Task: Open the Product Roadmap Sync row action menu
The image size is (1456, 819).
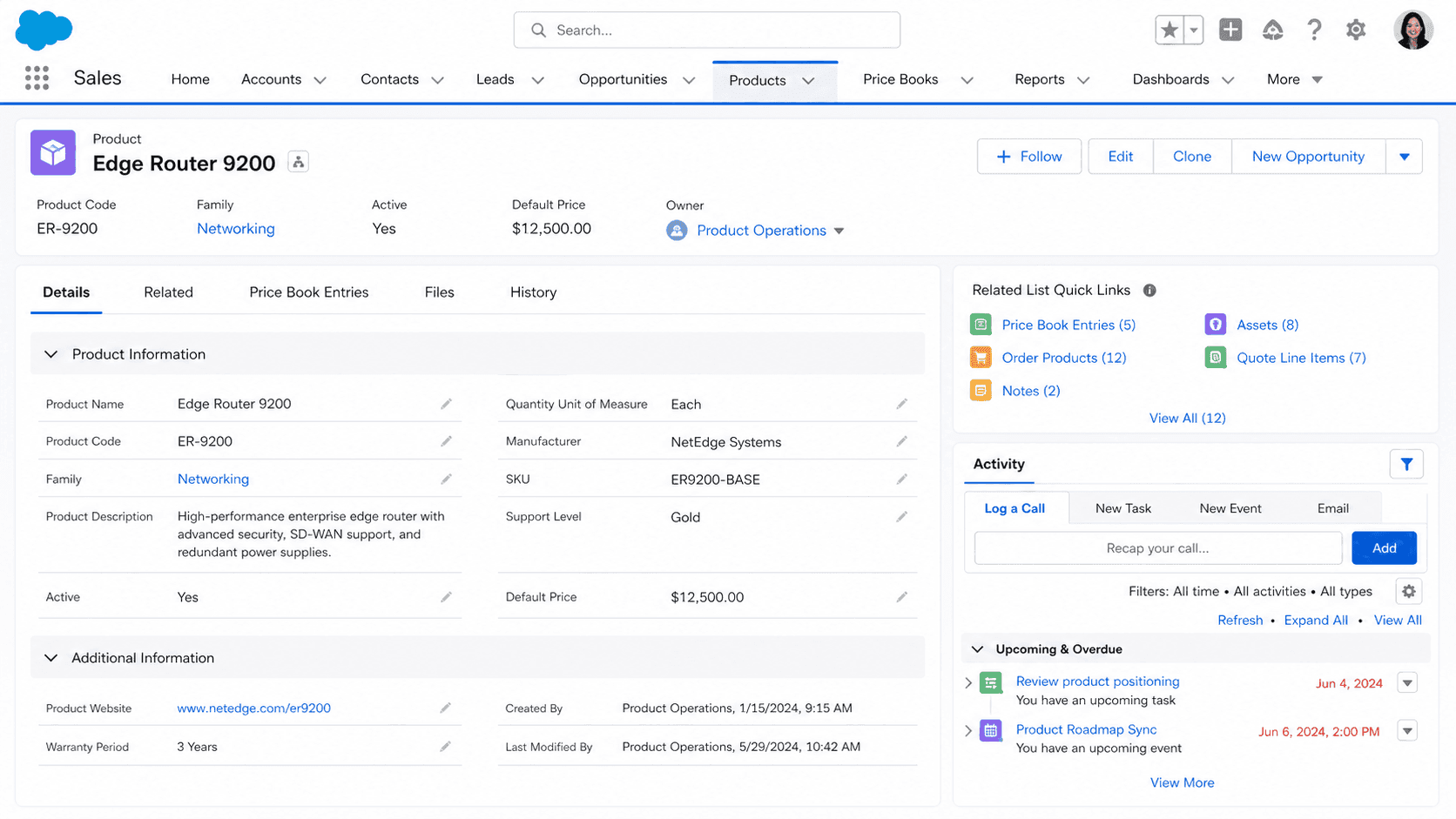Action: 1407,730
